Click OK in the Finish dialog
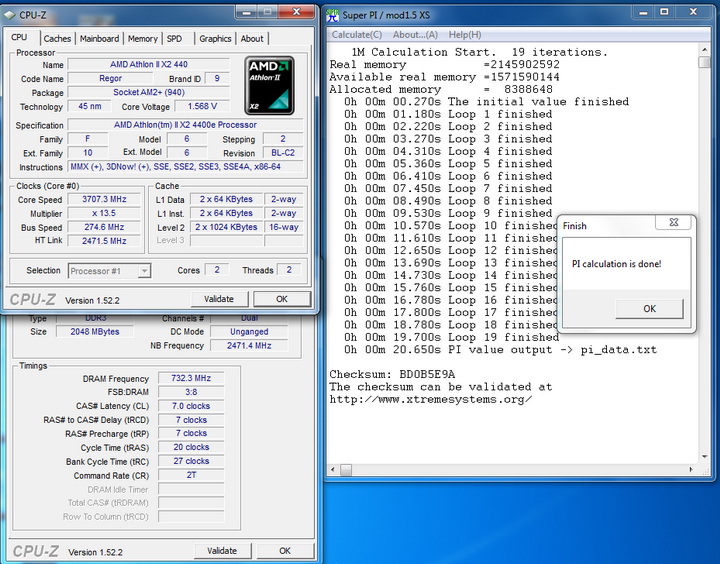This screenshot has width=720, height=564. click(x=649, y=309)
